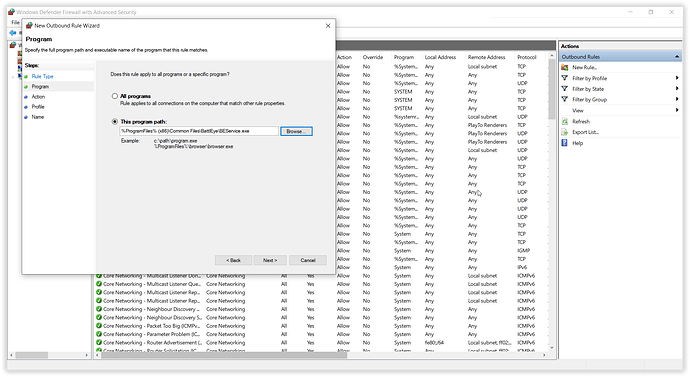Click the Refresh icon in Actions pane

click(565, 121)
